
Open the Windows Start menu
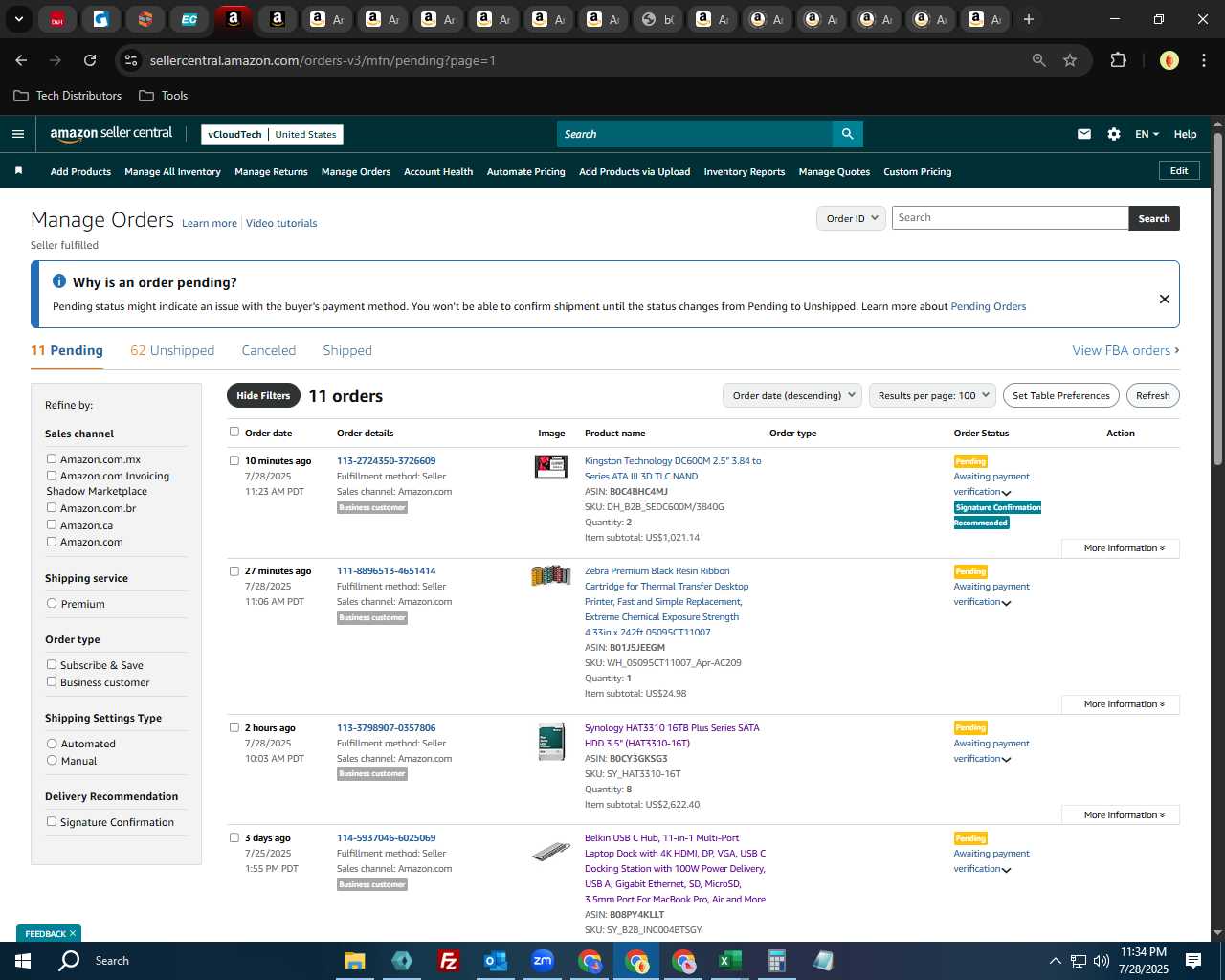tap(23, 961)
